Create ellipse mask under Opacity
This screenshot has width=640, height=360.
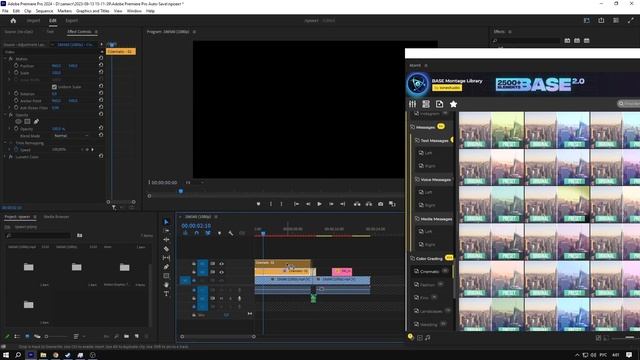pos(18,121)
